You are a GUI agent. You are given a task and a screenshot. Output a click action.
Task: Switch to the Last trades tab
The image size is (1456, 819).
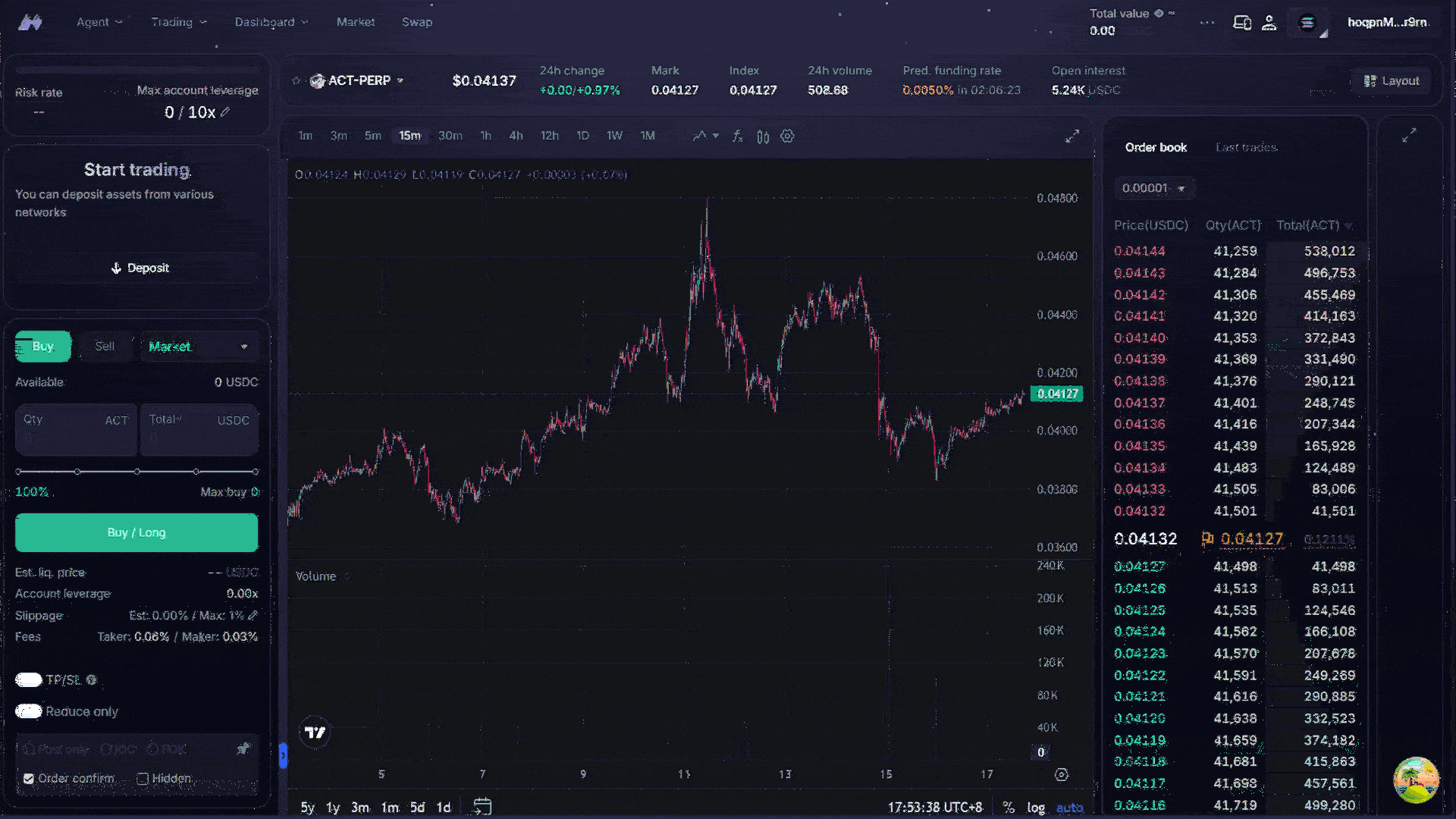coord(1246,147)
